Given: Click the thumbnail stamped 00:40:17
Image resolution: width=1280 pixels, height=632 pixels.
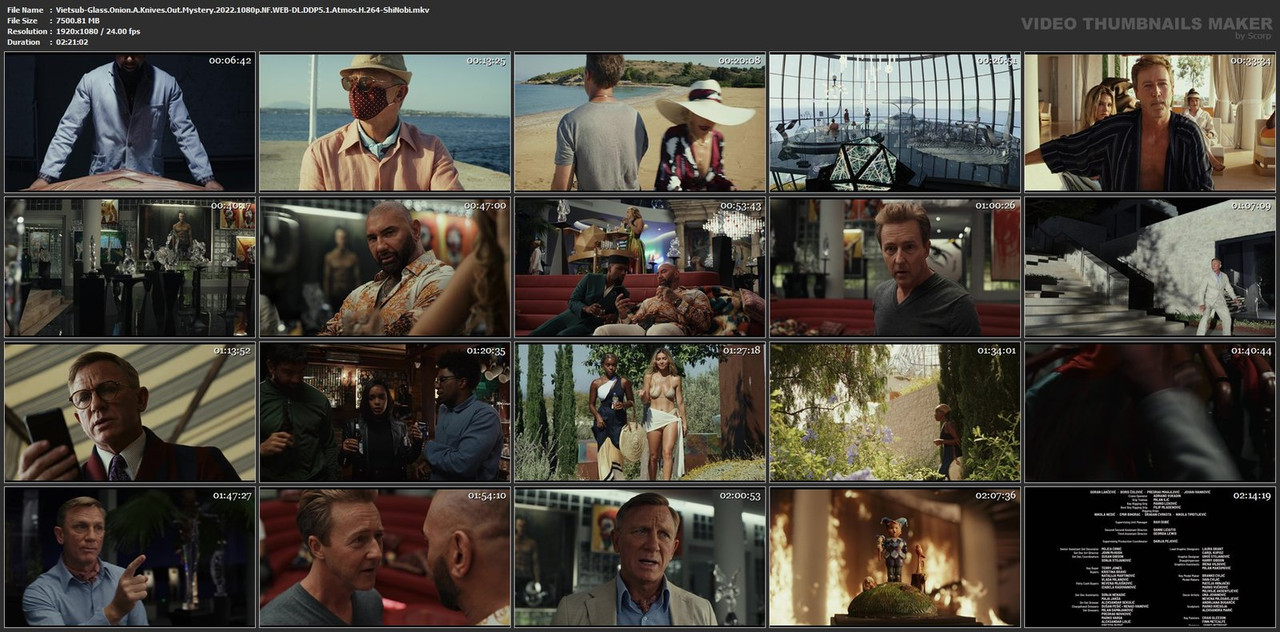Looking at the screenshot, I should [x=130, y=267].
